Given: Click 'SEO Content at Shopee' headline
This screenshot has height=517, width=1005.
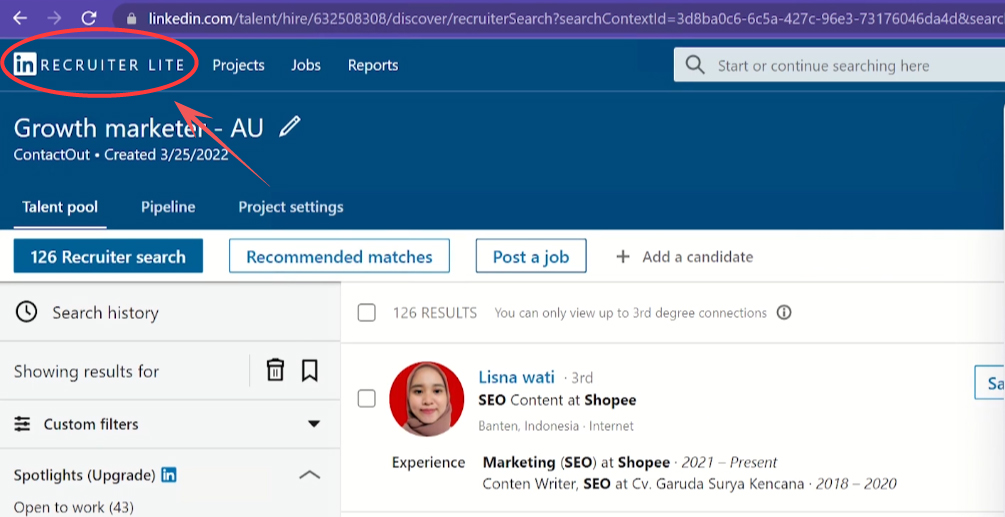Looking at the screenshot, I should pyautogui.click(x=557, y=400).
